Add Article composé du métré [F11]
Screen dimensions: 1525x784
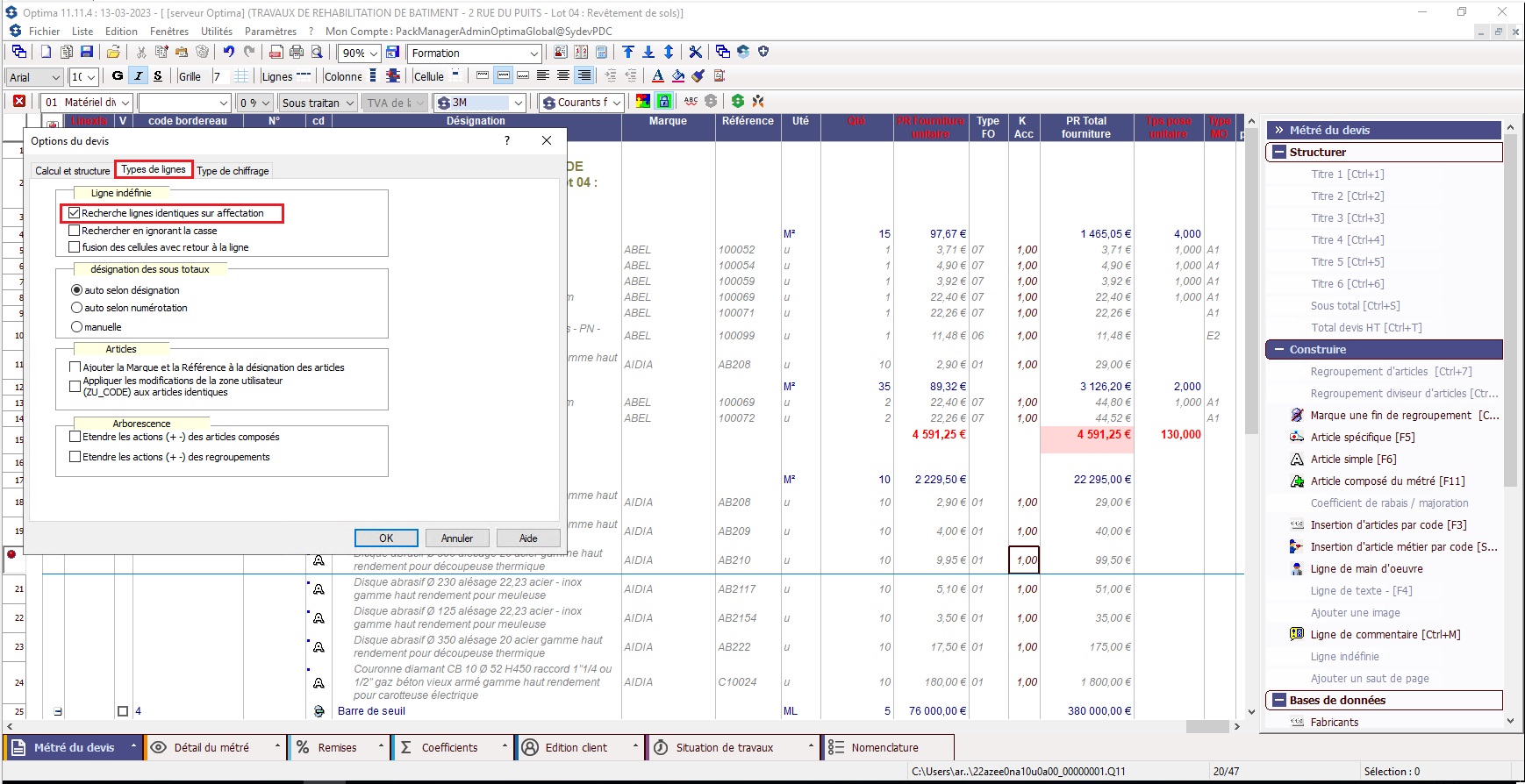1387,481
